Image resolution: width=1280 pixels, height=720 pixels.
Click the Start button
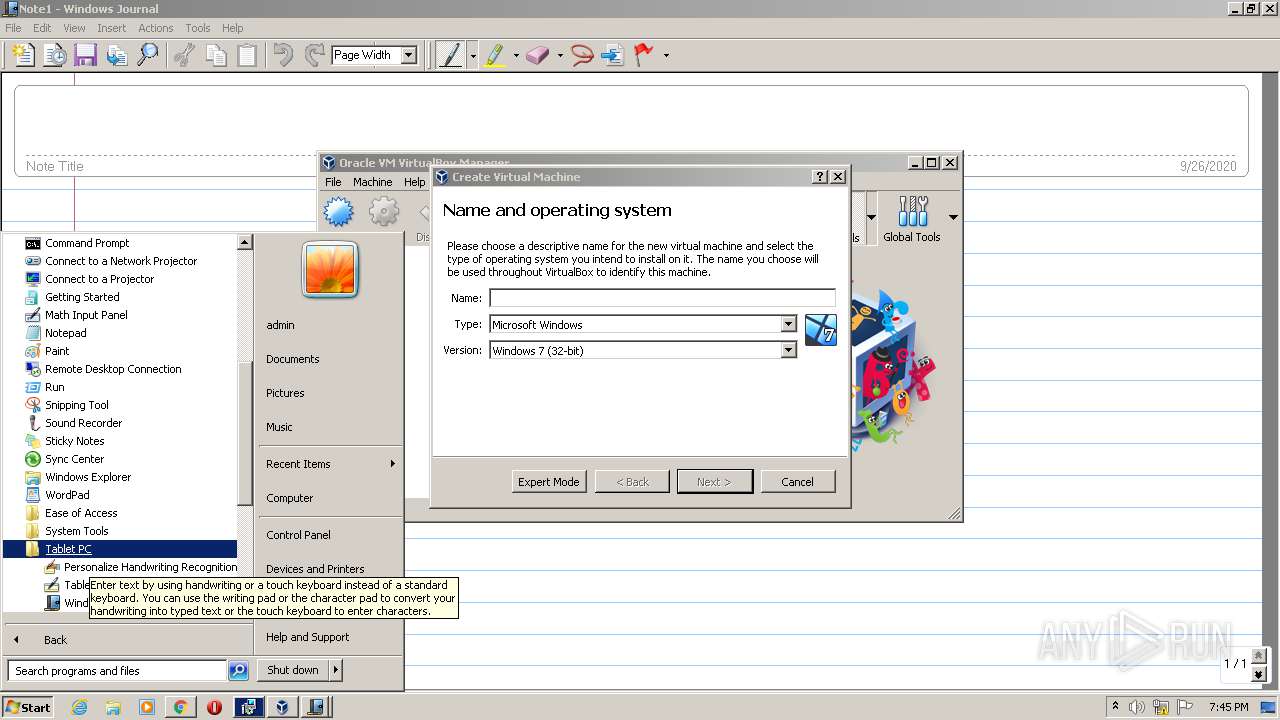pyautogui.click(x=28, y=707)
